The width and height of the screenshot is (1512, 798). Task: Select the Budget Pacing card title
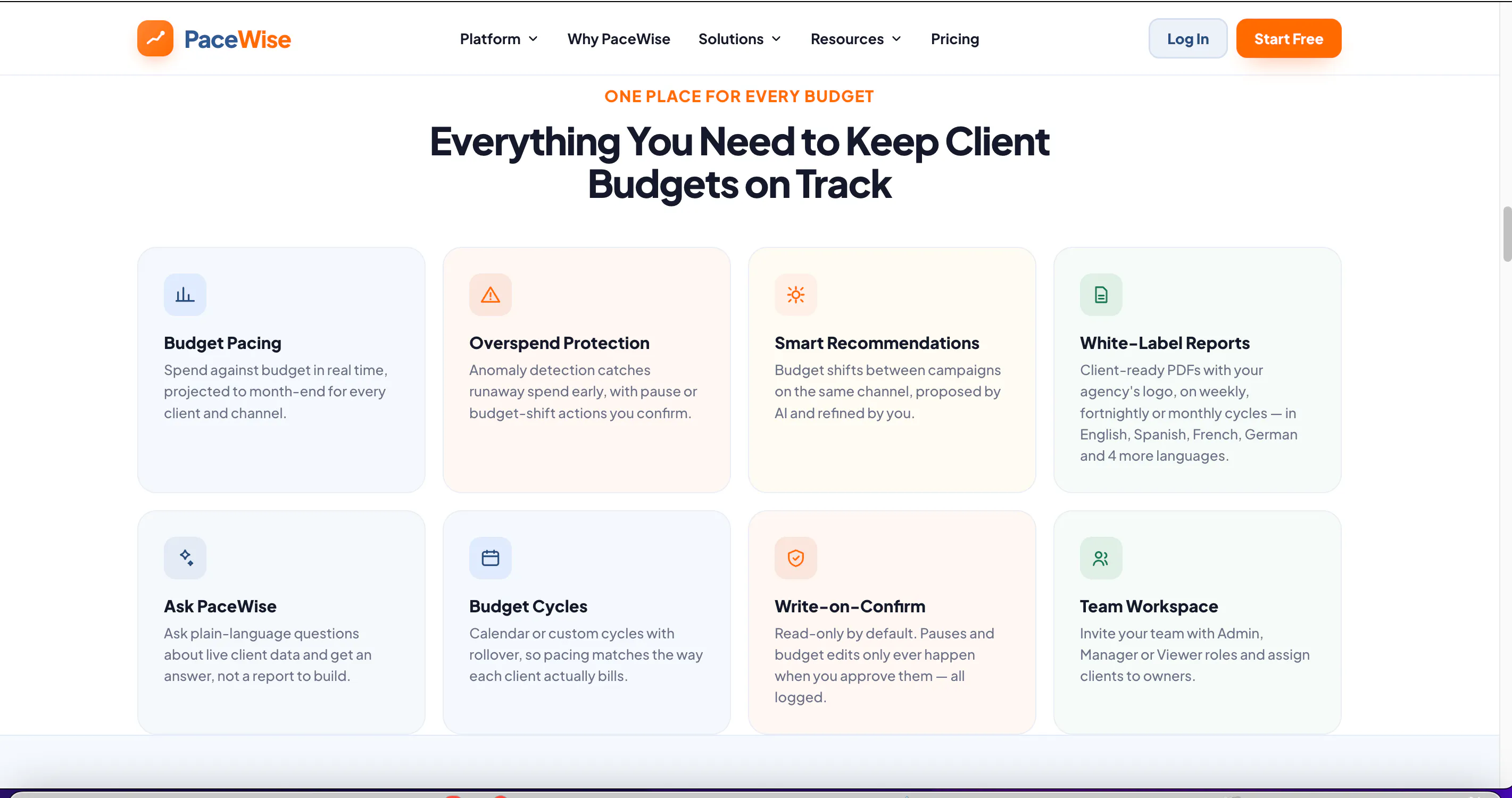click(x=222, y=343)
